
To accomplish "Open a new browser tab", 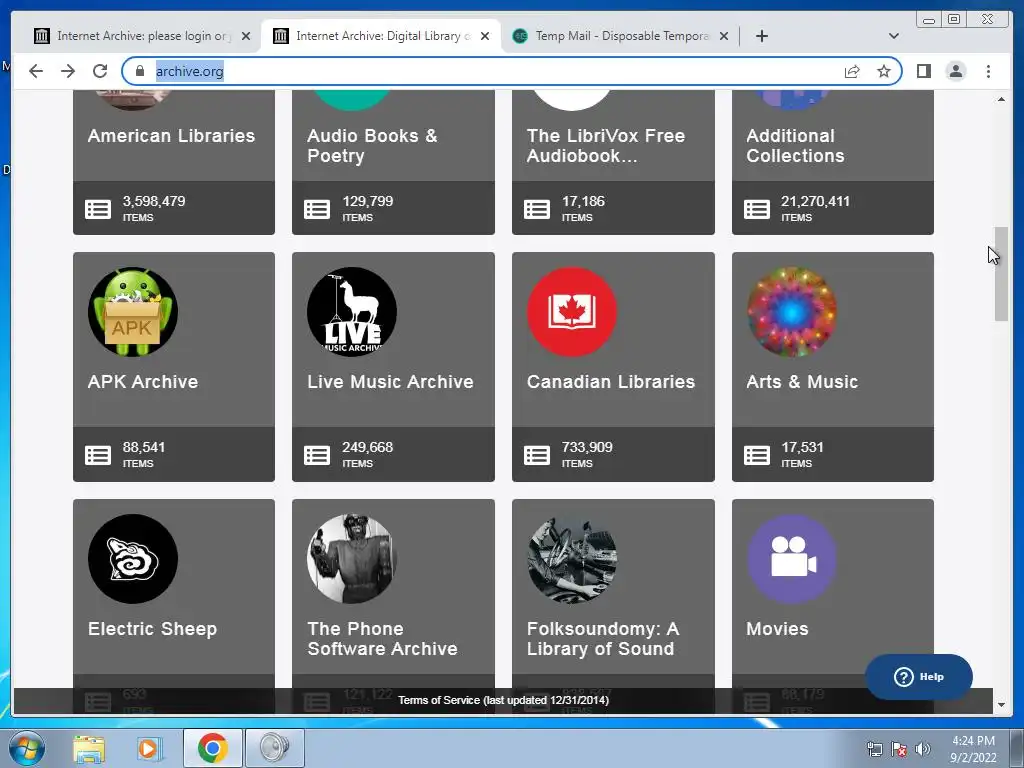I will [x=761, y=36].
